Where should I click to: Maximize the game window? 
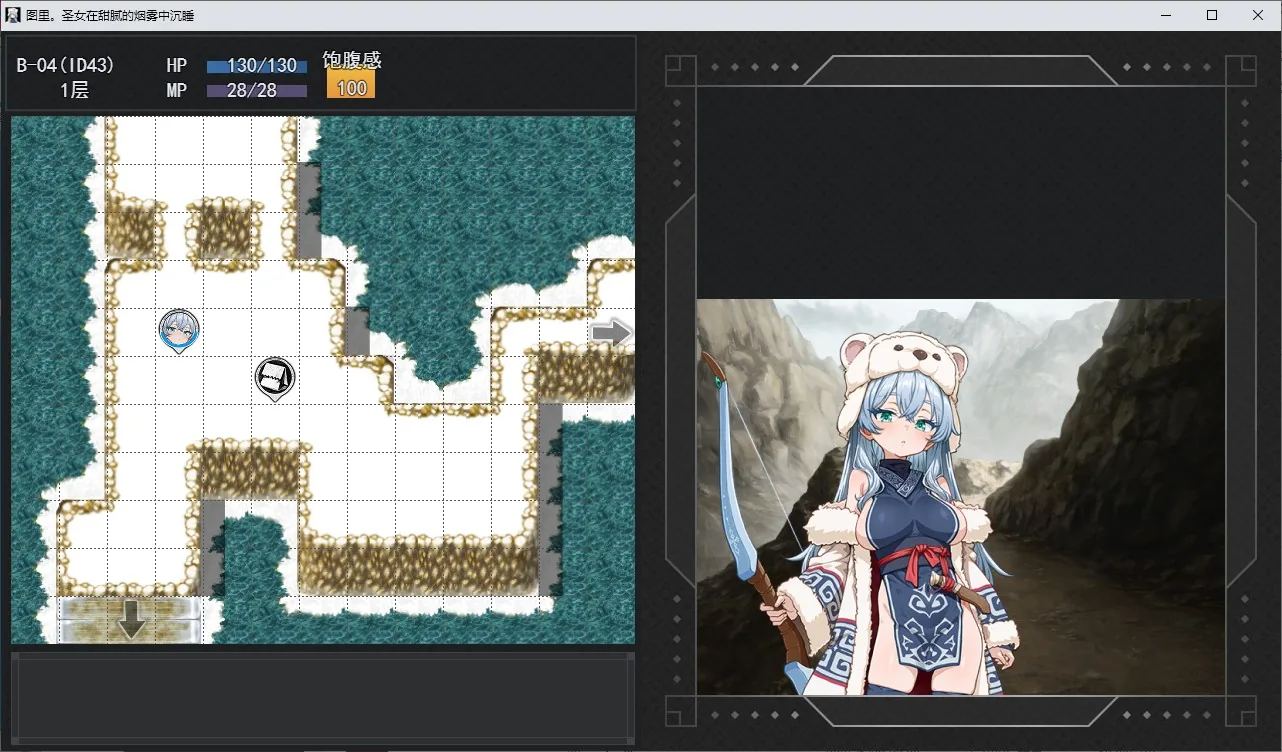tap(1212, 15)
